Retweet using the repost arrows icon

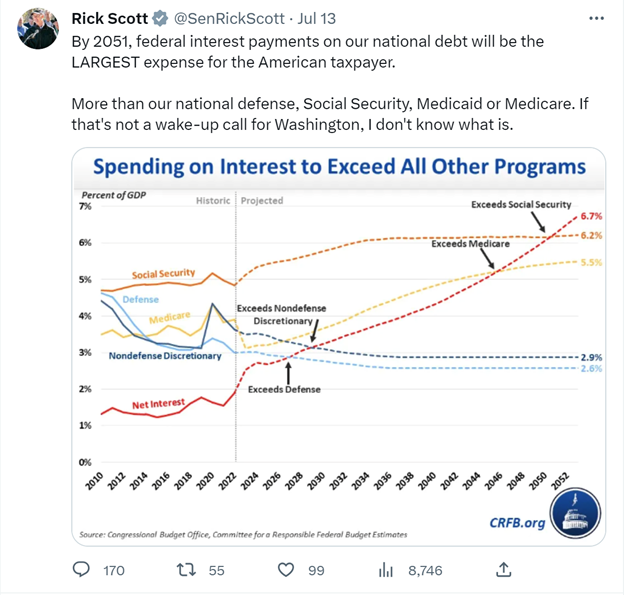coord(186,570)
